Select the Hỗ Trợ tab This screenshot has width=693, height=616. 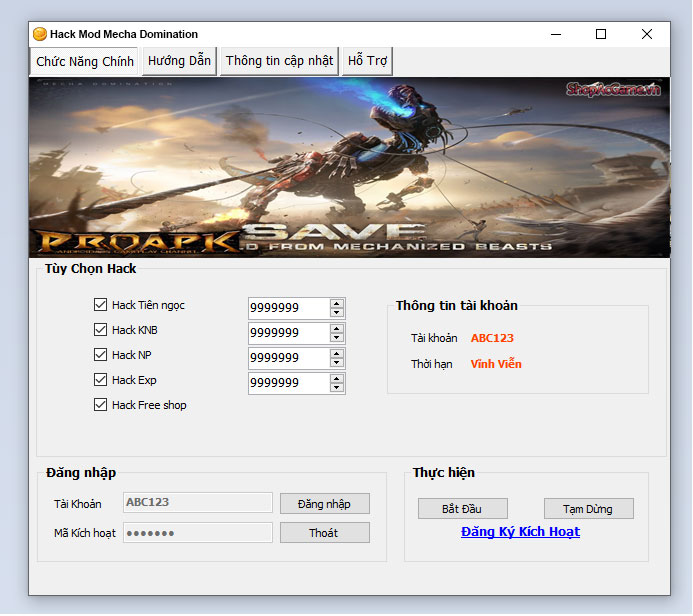[x=367, y=61]
